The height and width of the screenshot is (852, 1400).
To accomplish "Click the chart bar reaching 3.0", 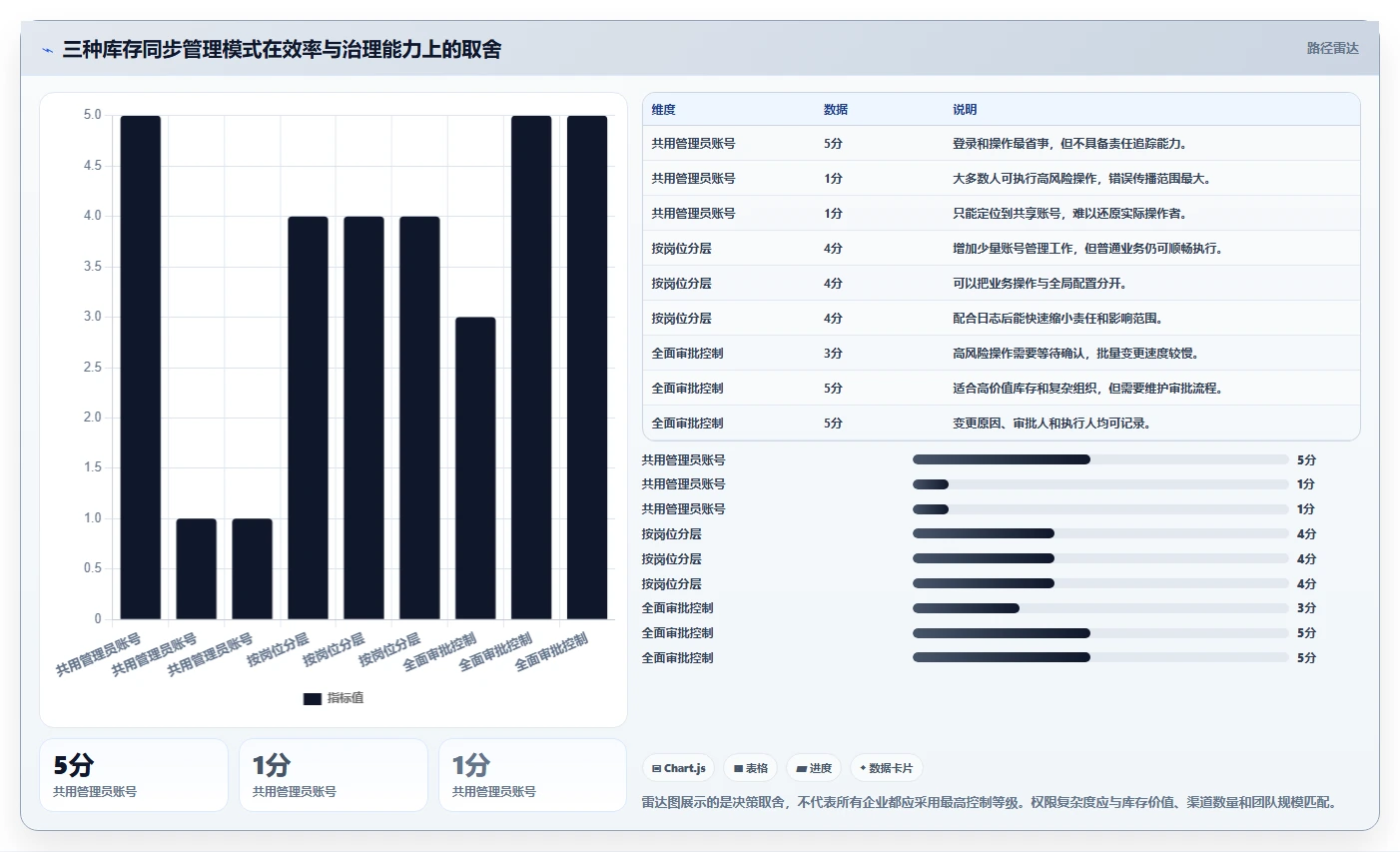I will (475, 468).
